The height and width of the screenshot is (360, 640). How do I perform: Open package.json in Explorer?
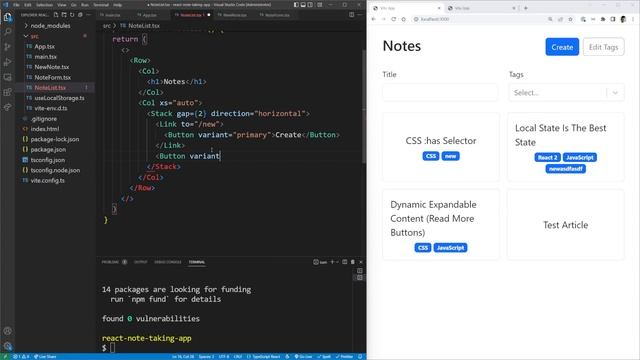coord(48,149)
